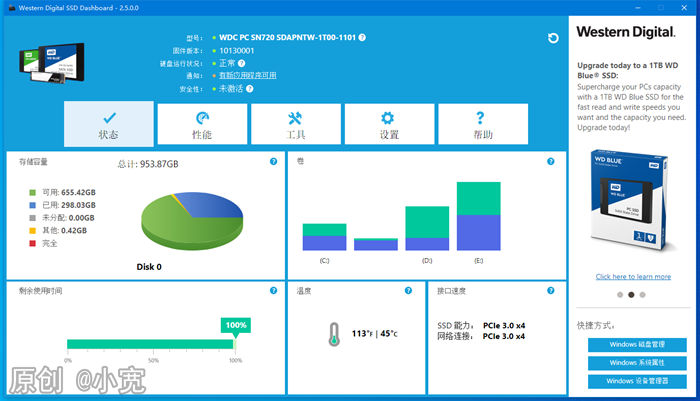Click the SSD drives image at top left
700x401 pixels.
tap(51, 63)
